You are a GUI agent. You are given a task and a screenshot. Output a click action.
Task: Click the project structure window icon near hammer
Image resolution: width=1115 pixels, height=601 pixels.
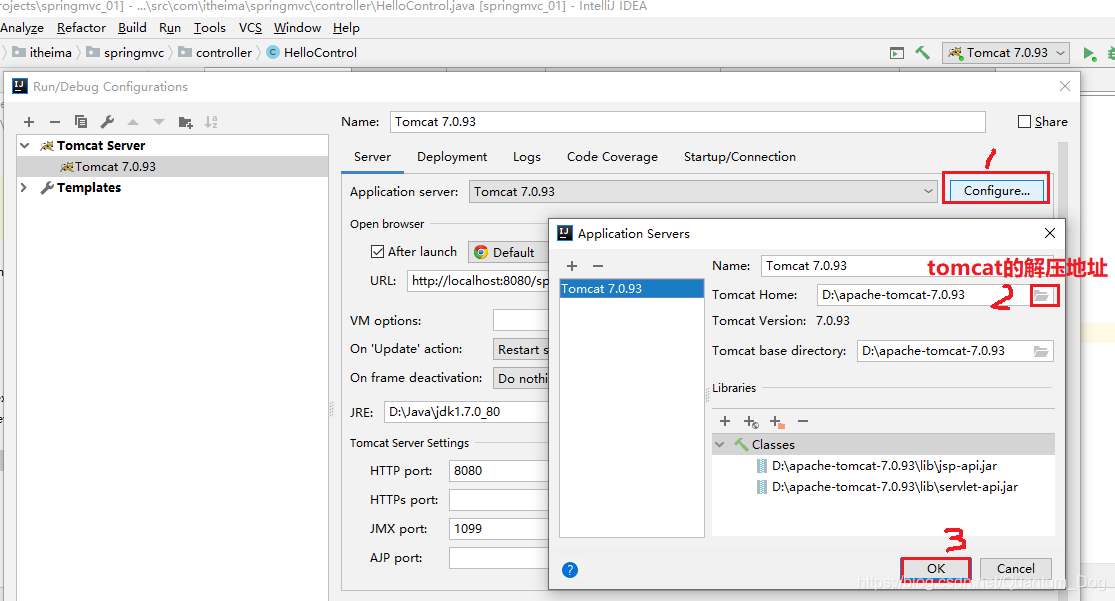[x=897, y=53]
